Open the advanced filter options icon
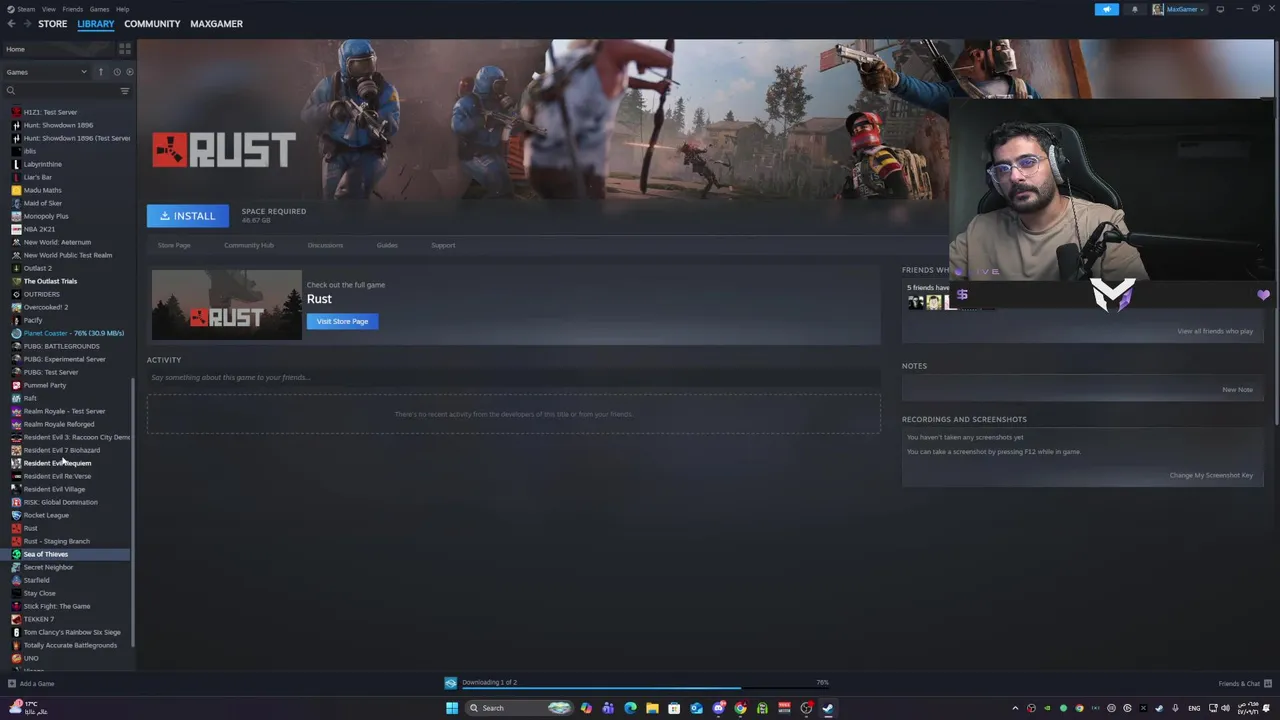This screenshot has width=1280, height=720. pos(125,91)
